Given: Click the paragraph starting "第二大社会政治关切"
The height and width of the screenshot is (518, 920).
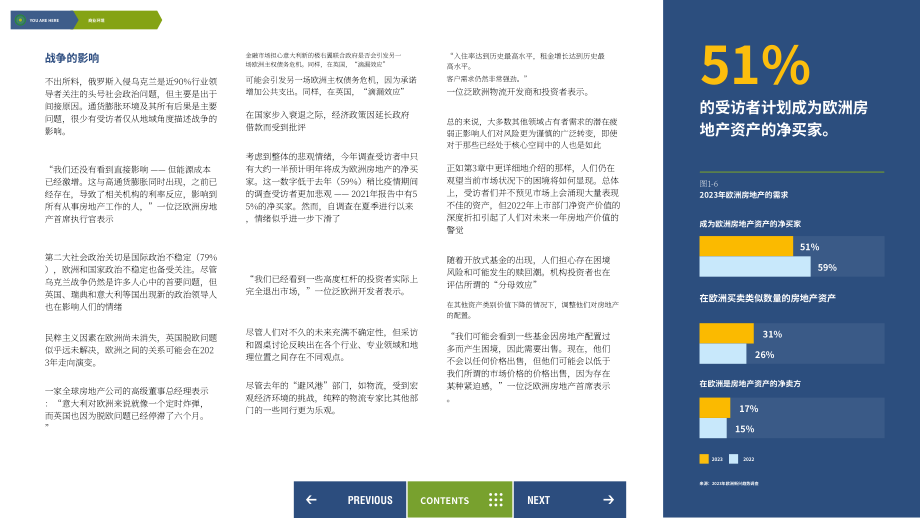Looking at the screenshot, I should [131, 282].
